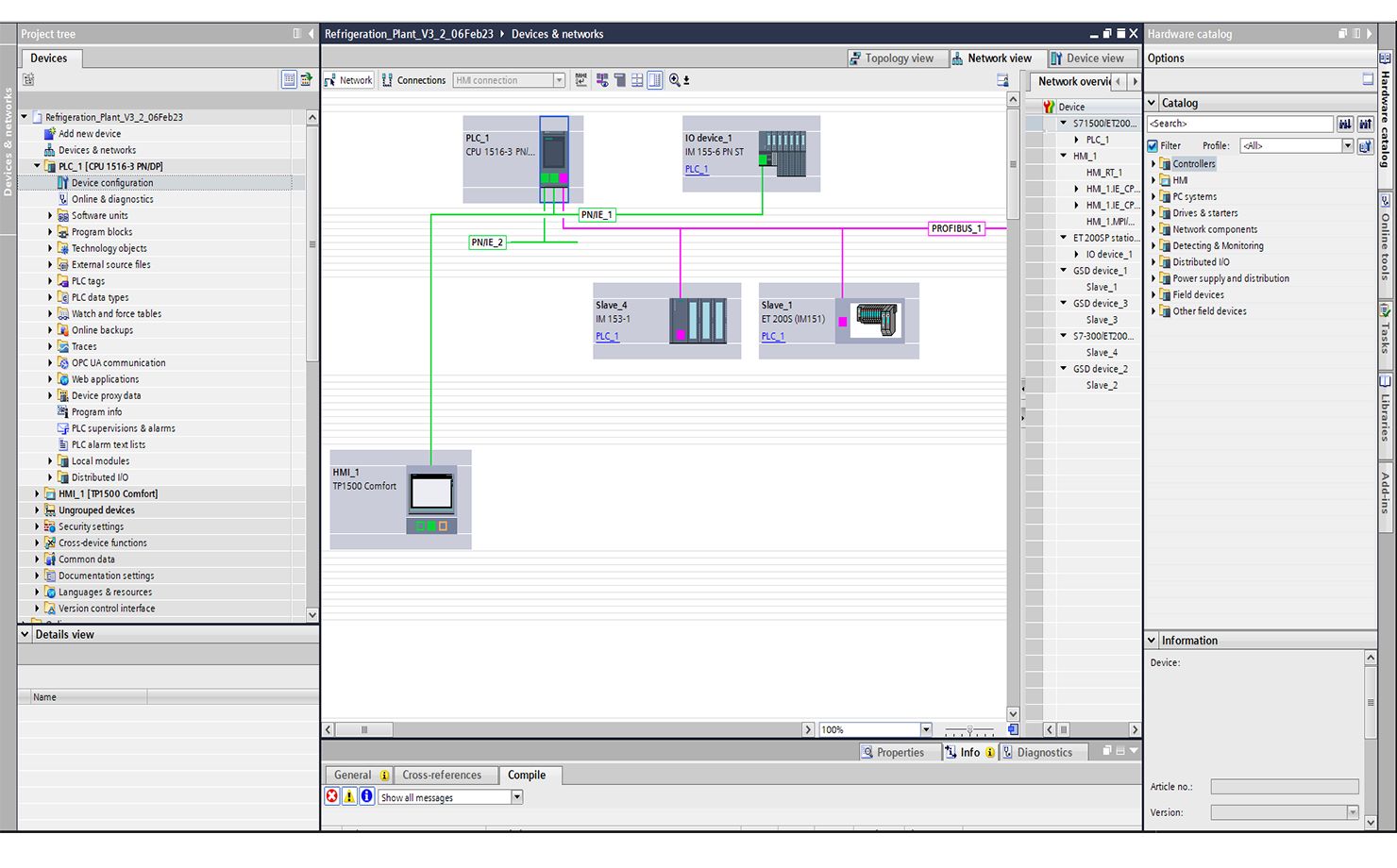Switch to the Topology view tab
The width and height of the screenshot is (1397, 868).
[891, 58]
